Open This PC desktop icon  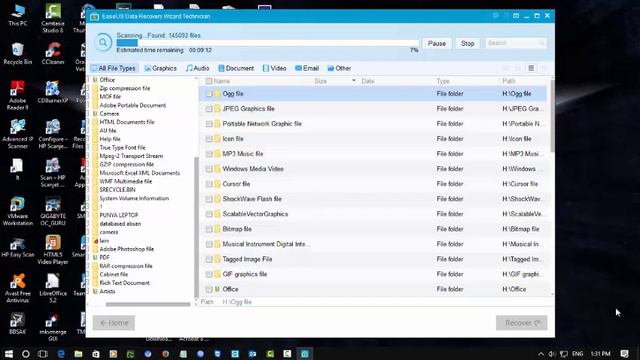coord(18,16)
